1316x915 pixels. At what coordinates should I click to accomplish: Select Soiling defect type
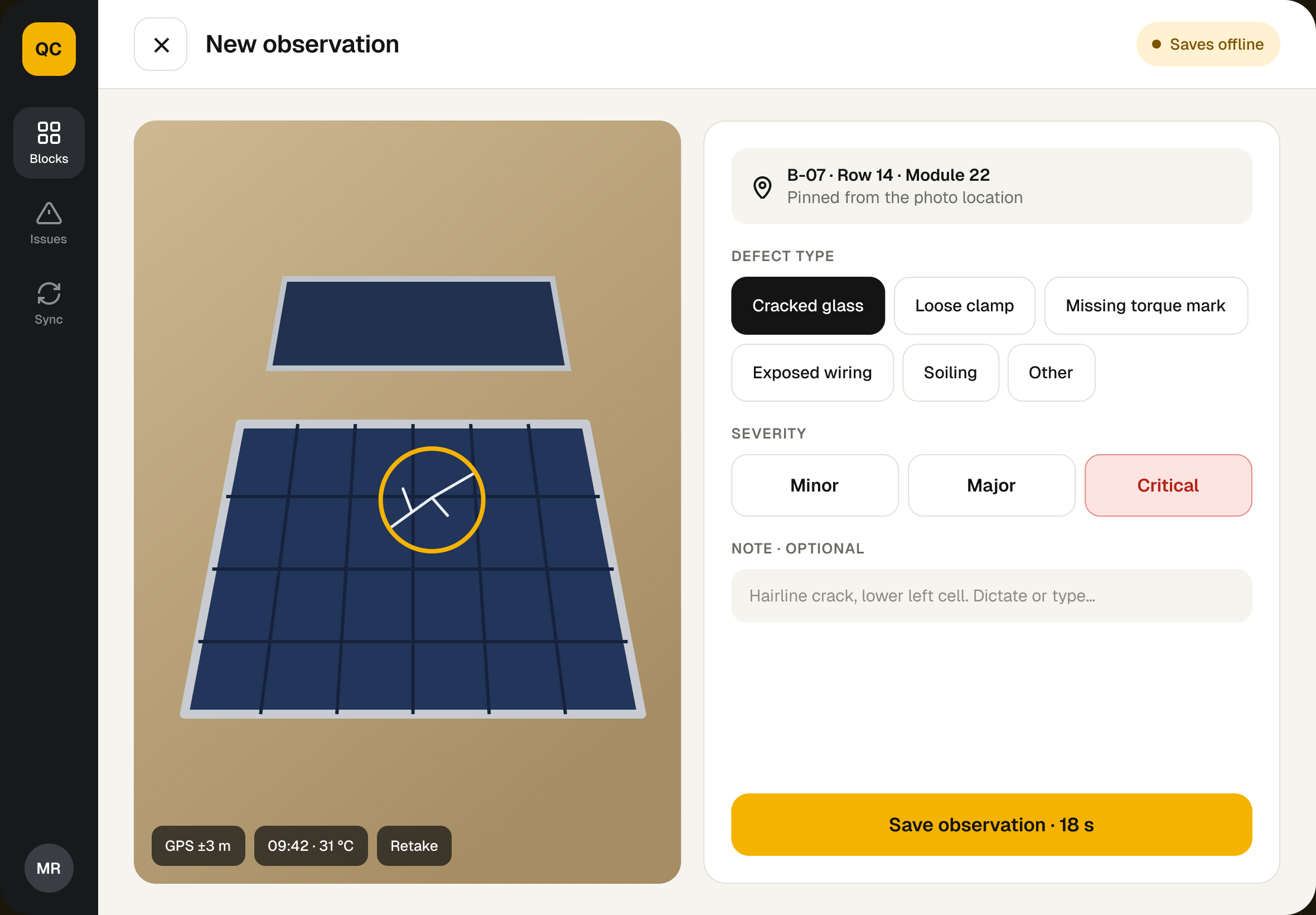[x=951, y=373]
